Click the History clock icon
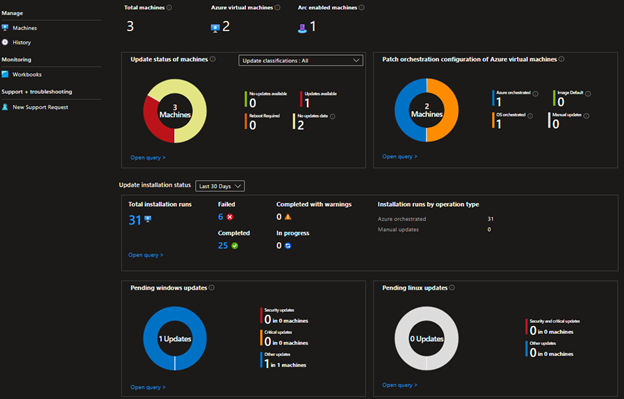Viewport: 624px width, 399px height. tap(5, 42)
